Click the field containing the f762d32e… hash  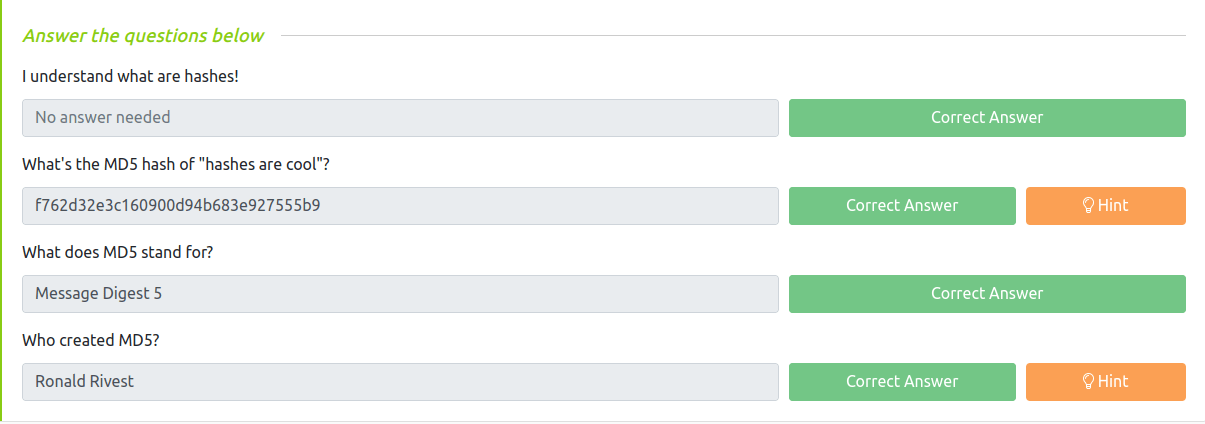400,206
